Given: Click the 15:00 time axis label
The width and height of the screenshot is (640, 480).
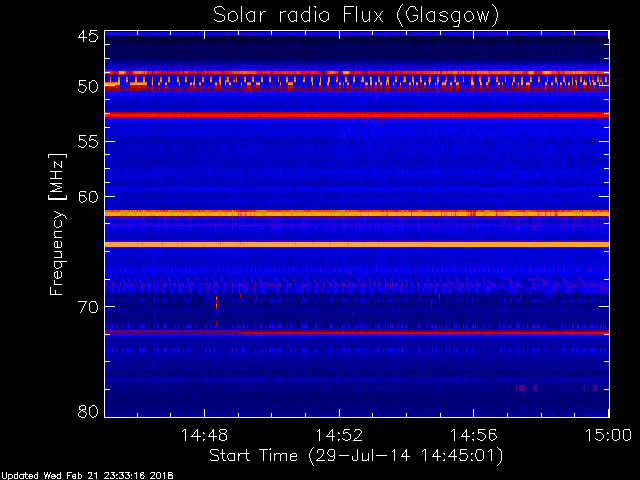Looking at the screenshot, I should [608, 435].
